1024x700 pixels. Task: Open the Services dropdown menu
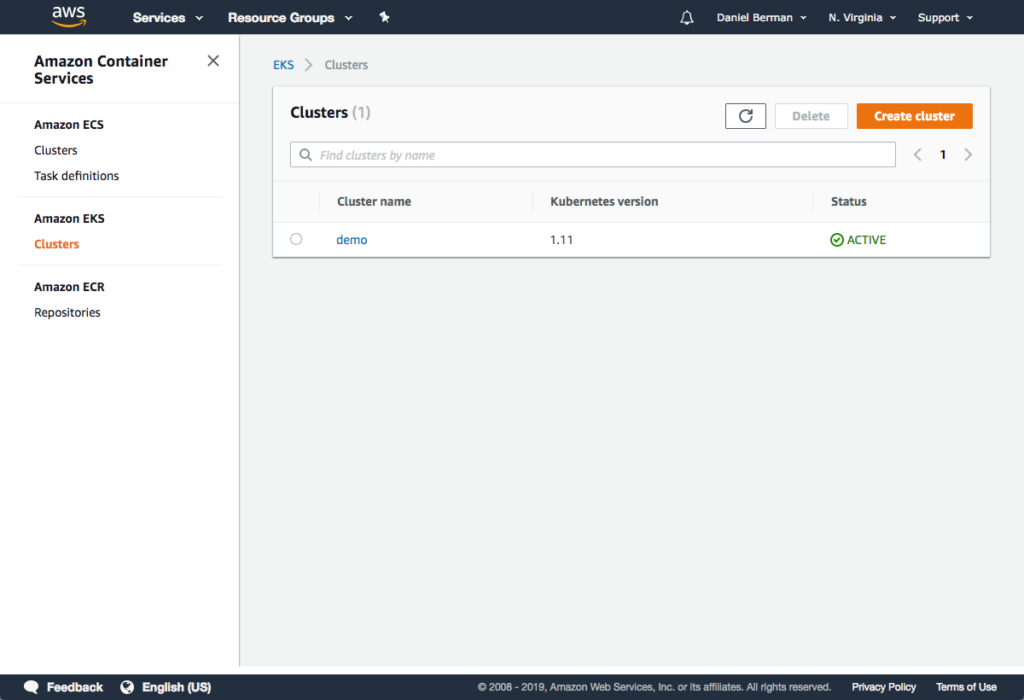168,18
